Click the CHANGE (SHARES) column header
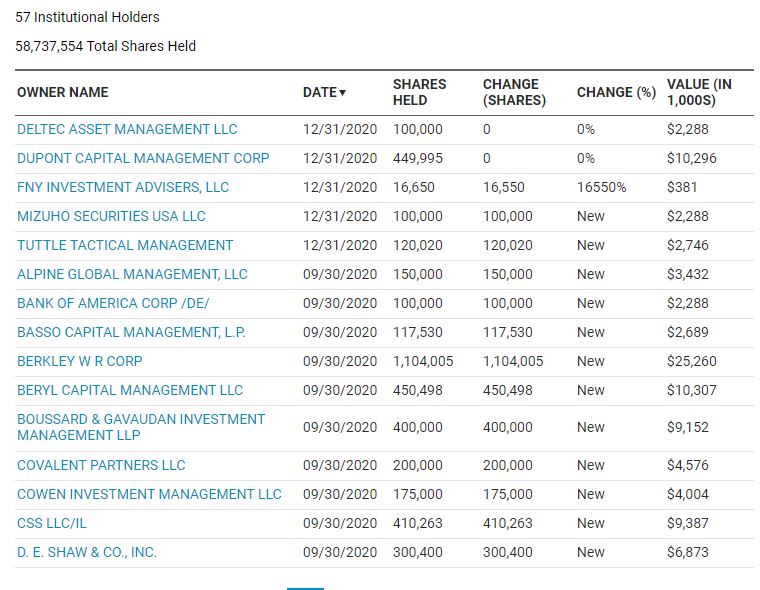The image size is (760, 590). point(514,92)
